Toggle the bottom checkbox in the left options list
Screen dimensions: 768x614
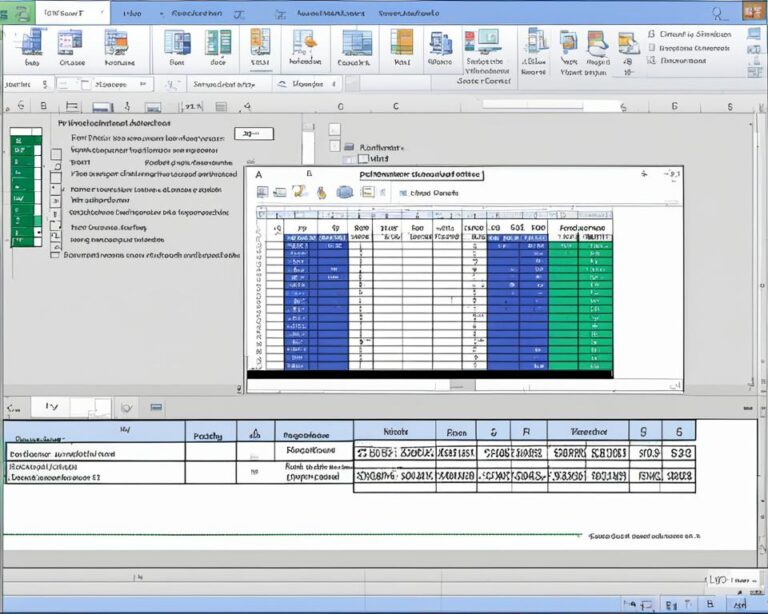56,254
